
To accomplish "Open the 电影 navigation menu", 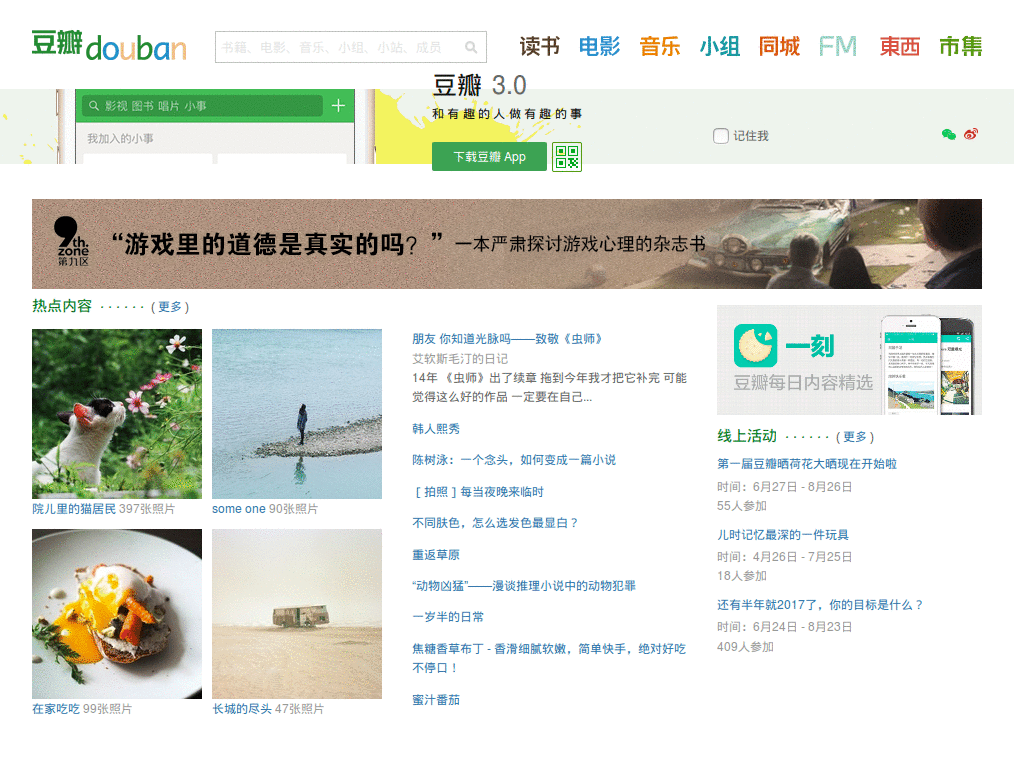I will [x=599, y=46].
